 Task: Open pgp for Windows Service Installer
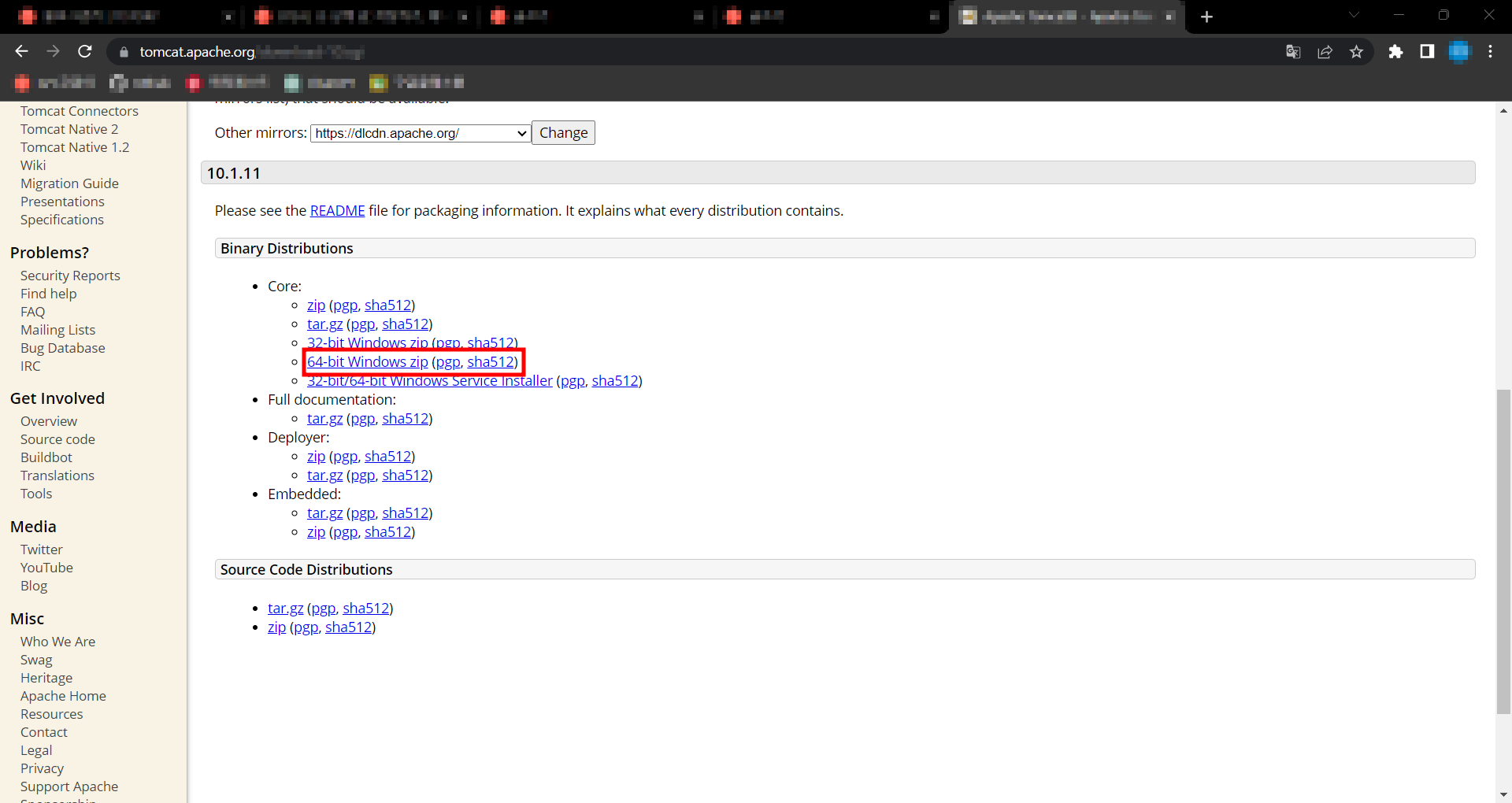[573, 381]
